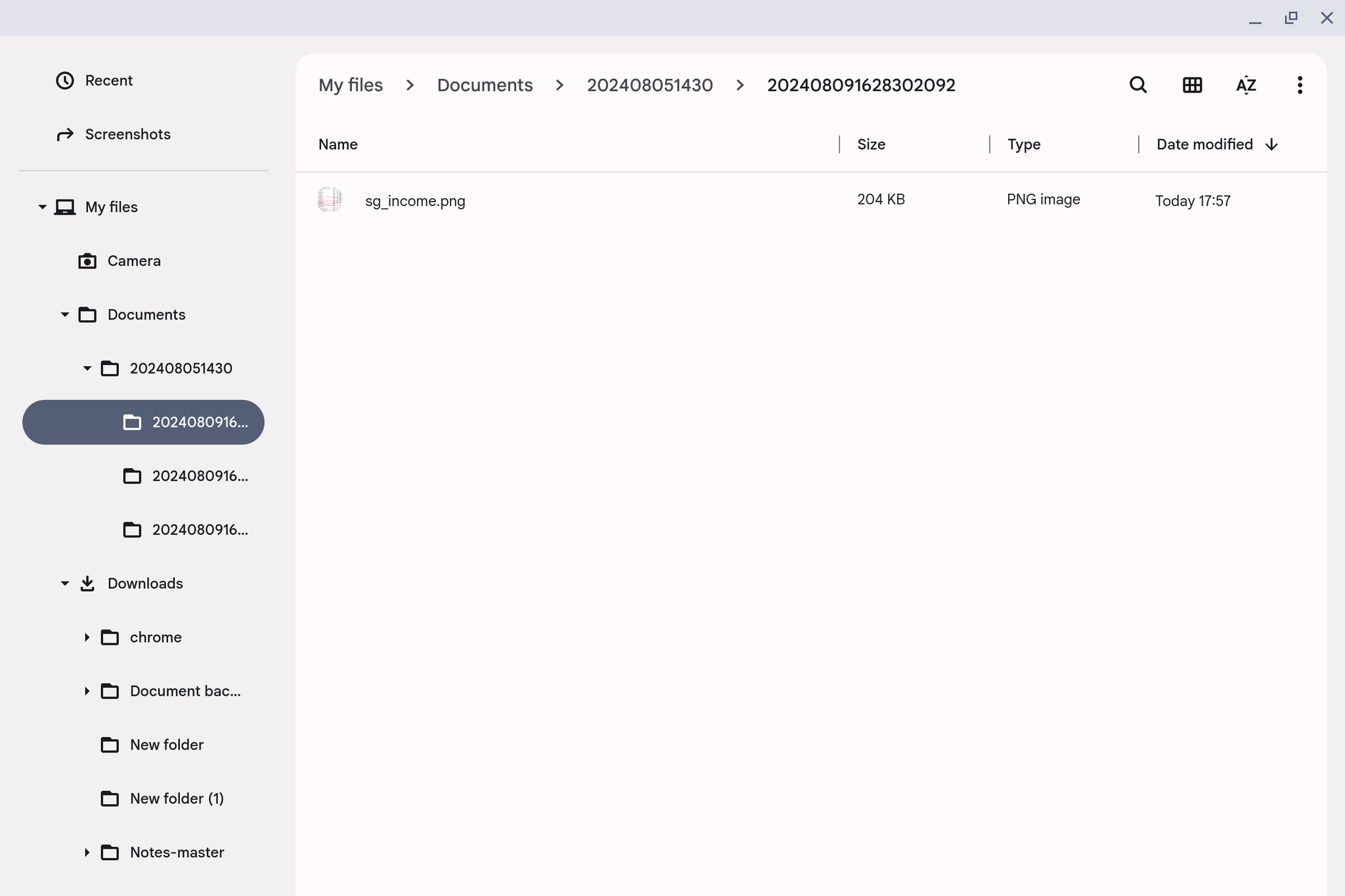The image size is (1345, 896).
Task: Sort files by Size column
Action: pos(871,144)
